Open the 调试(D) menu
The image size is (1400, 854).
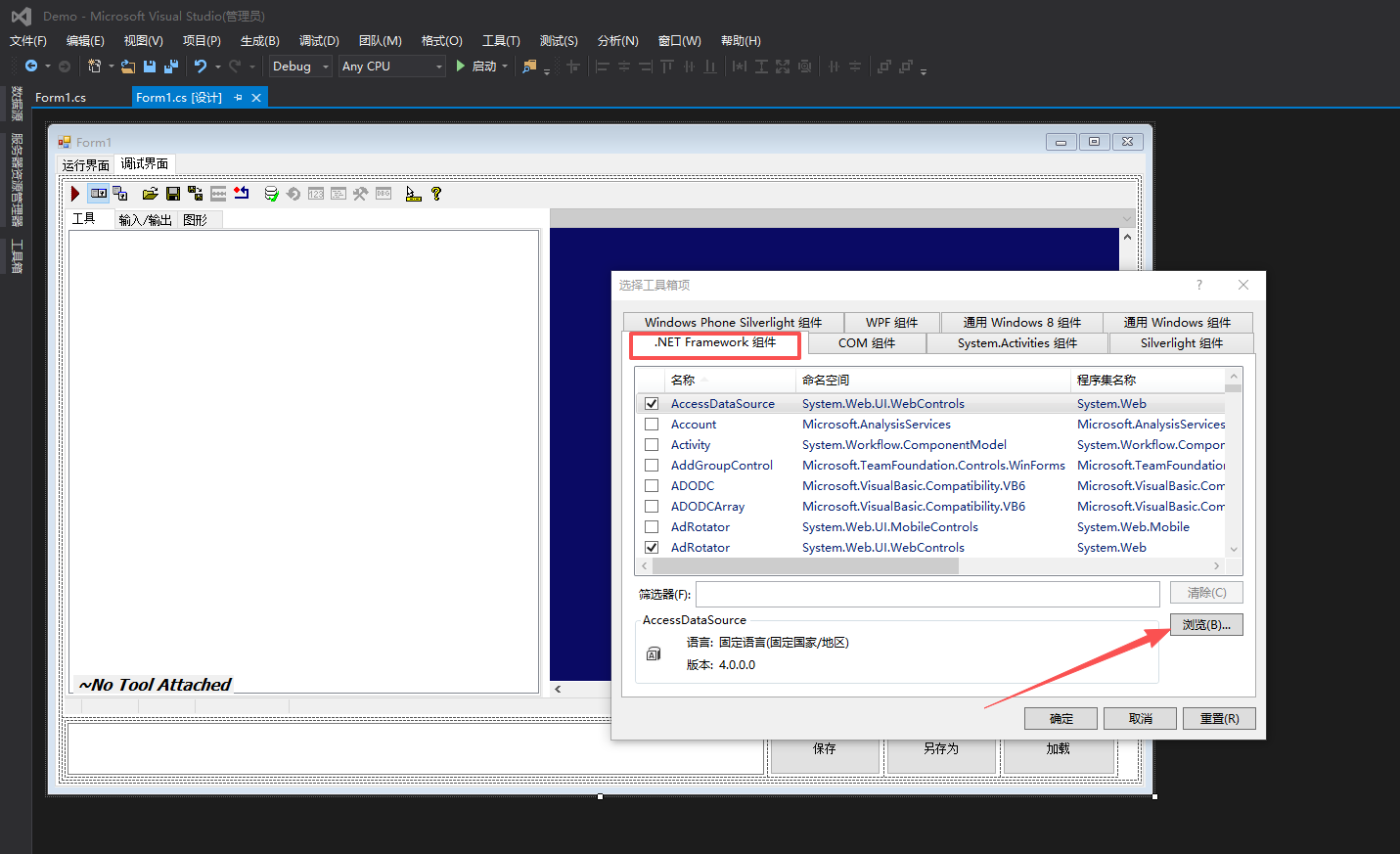(x=319, y=40)
